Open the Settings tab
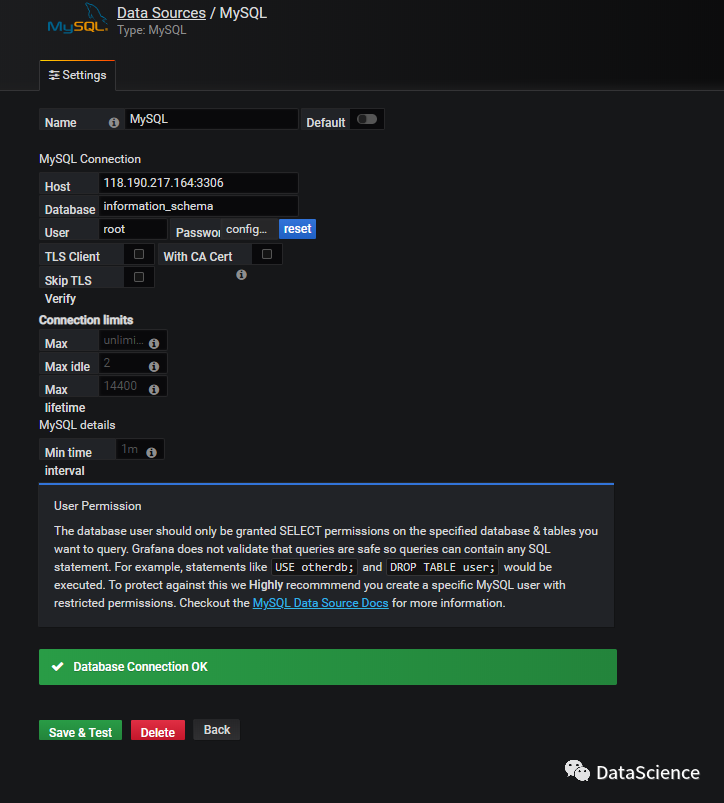This screenshot has width=724, height=803. coord(77,75)
